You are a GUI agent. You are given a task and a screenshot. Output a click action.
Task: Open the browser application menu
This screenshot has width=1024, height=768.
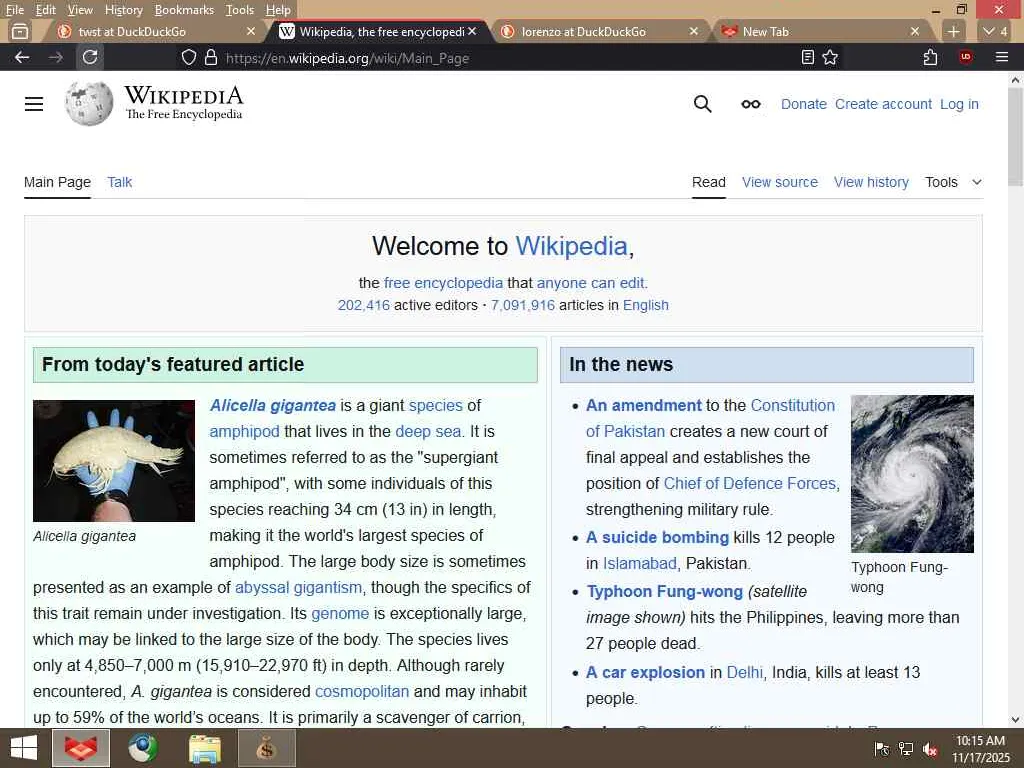coord(1002,57)
